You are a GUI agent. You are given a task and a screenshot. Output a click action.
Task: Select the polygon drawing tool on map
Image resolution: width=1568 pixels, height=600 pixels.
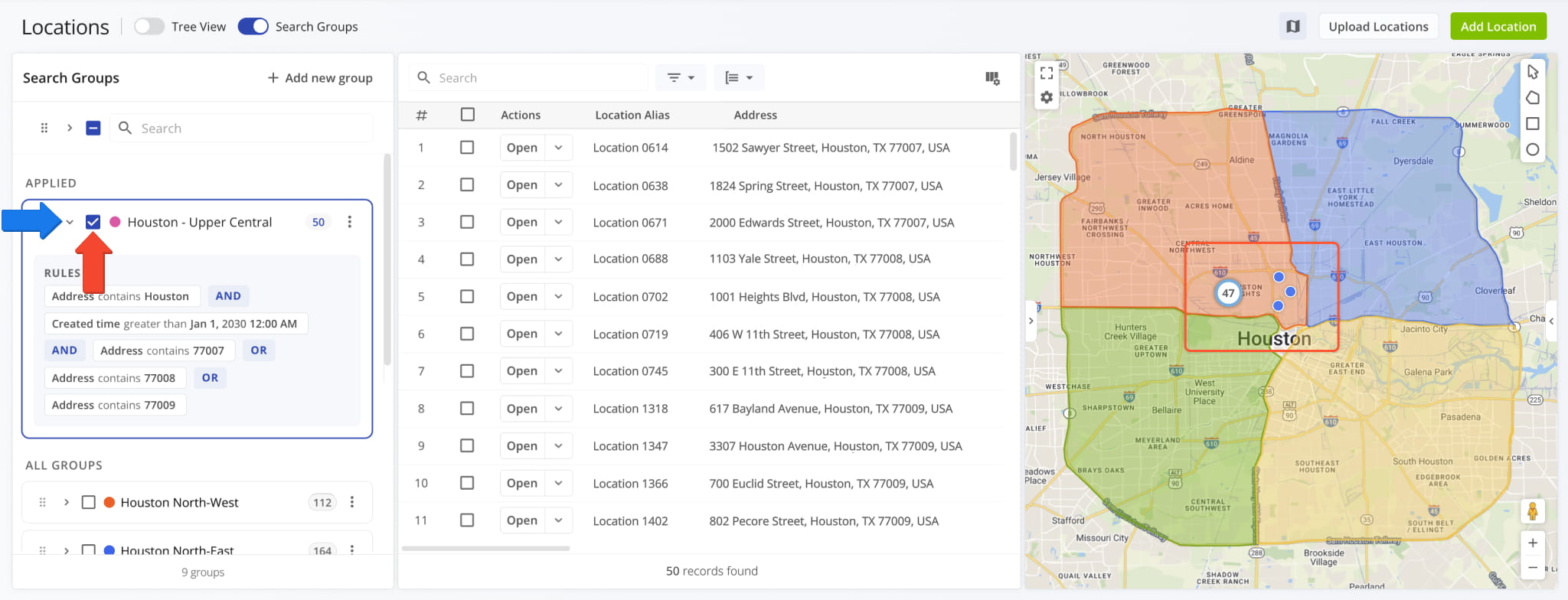click(1532, 98)
